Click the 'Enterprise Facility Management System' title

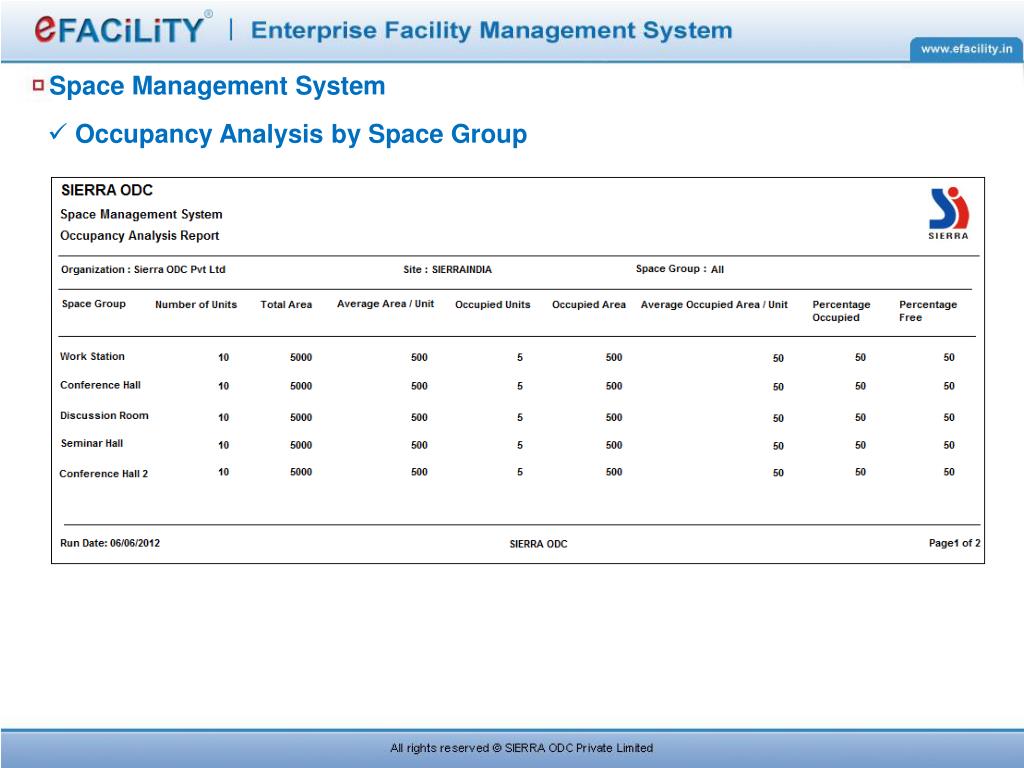point(491,30)
